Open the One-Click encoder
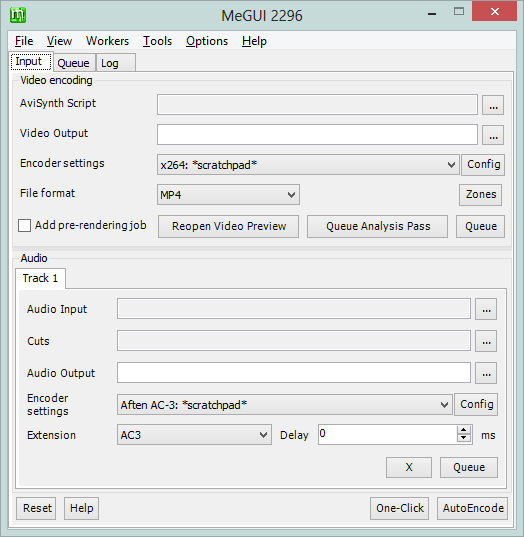 (399, 508)
